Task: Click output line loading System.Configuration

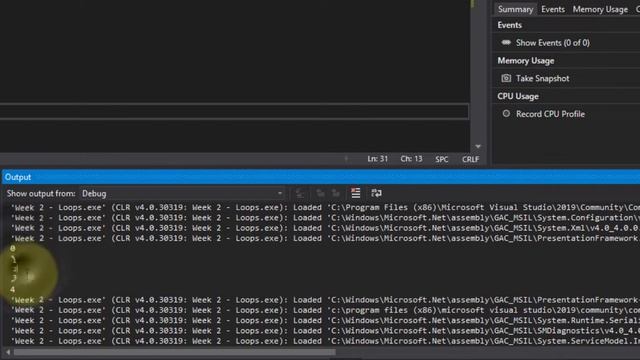Action: (325, 218)
